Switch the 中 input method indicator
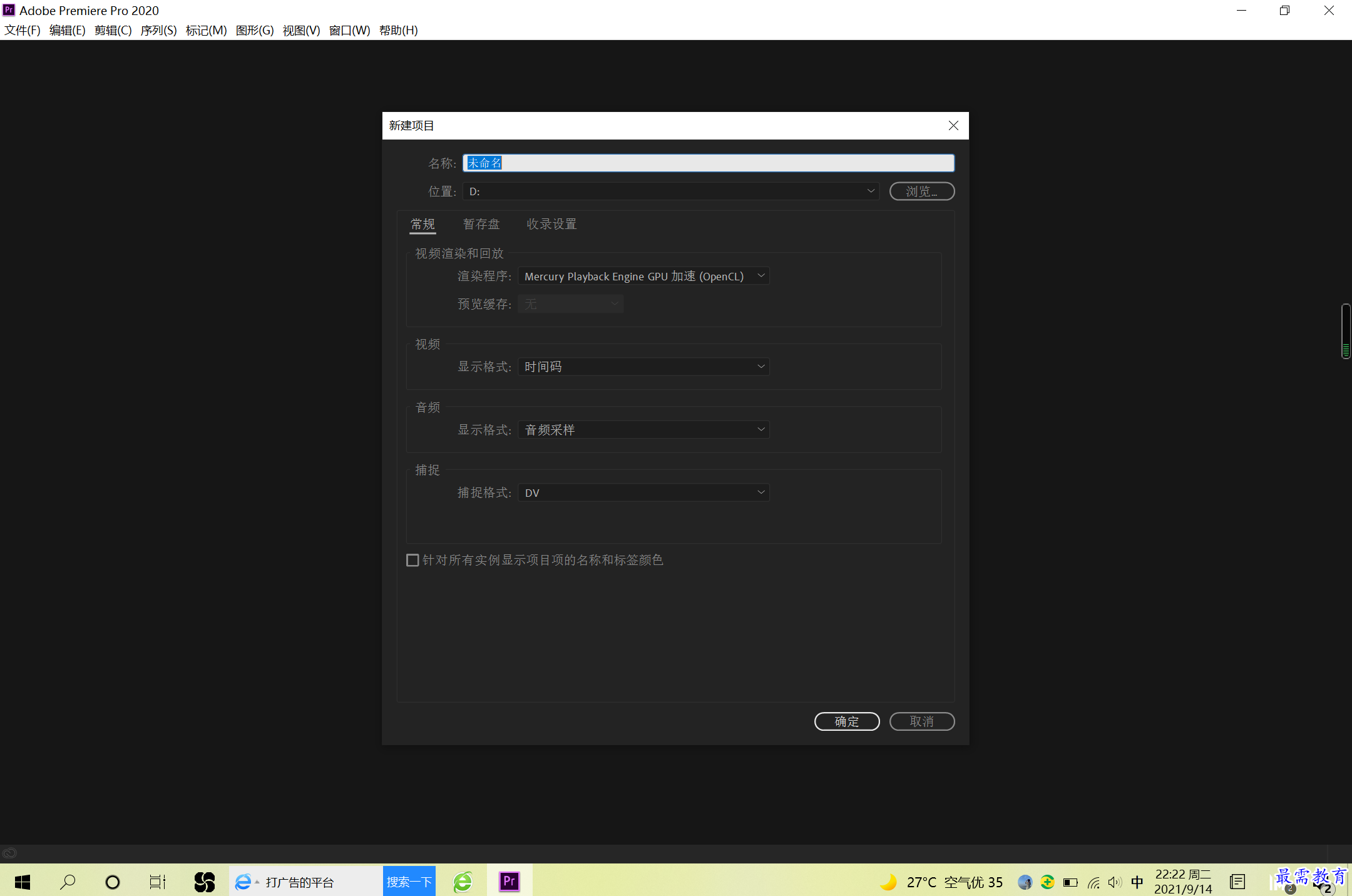1352x896 pixels. [1137, 882]
